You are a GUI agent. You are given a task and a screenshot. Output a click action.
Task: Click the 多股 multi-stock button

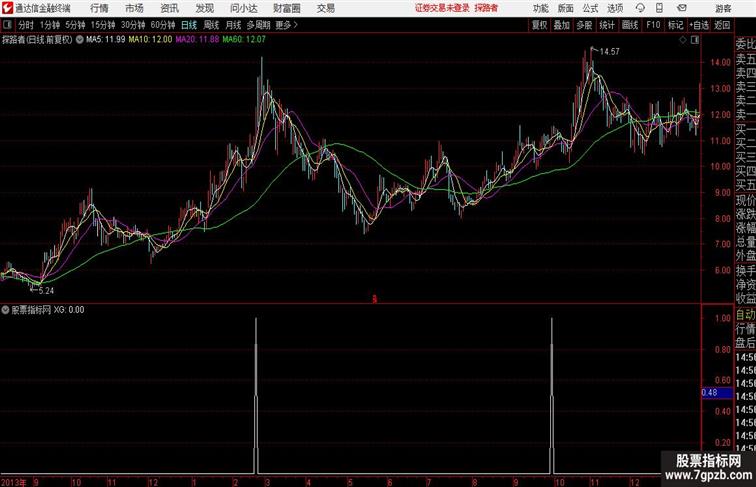(584, 25)
